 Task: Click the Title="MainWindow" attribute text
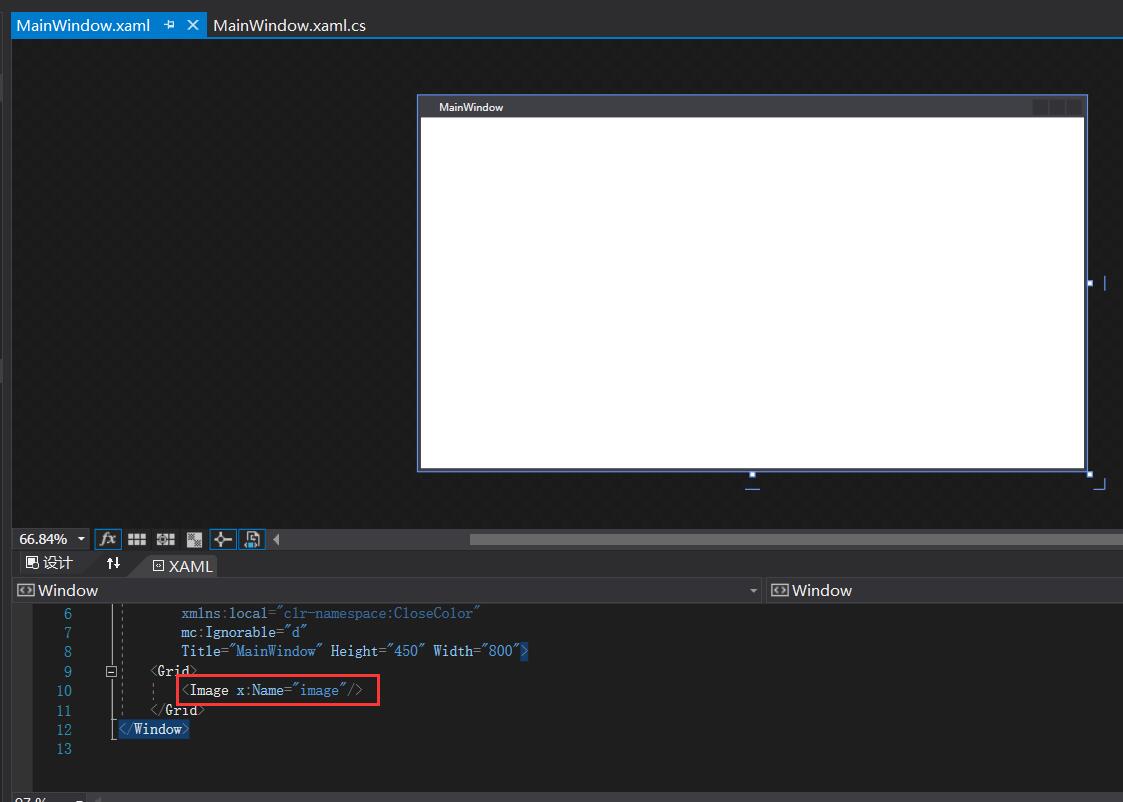(251, 651)
